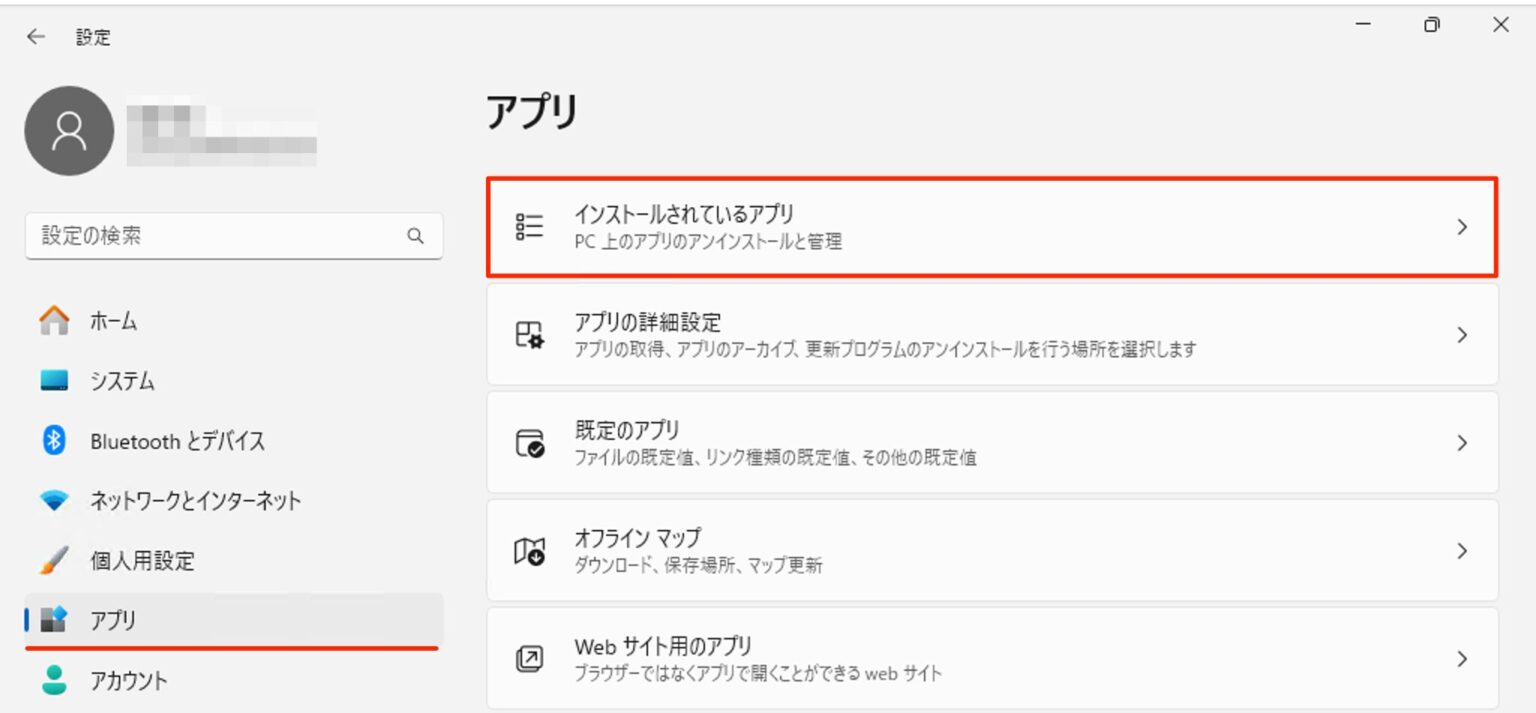Image resolution: width=1536 pixels, height=713 pixels.
Task: Select アプリ in the sidebar menu
Action: coord(114,620)
